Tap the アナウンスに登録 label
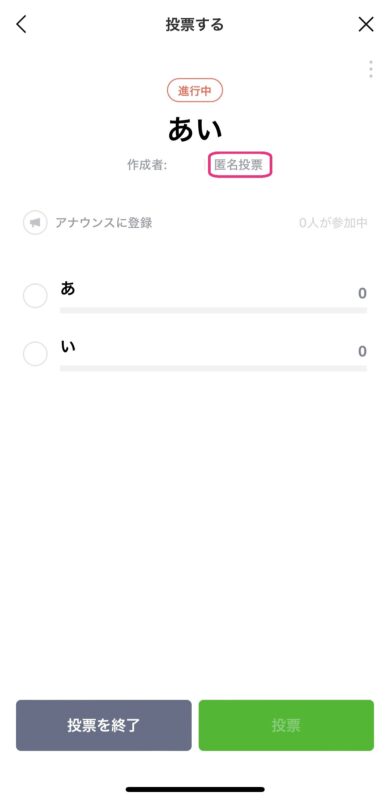This screenshot has width=390, height=800. 104,223
